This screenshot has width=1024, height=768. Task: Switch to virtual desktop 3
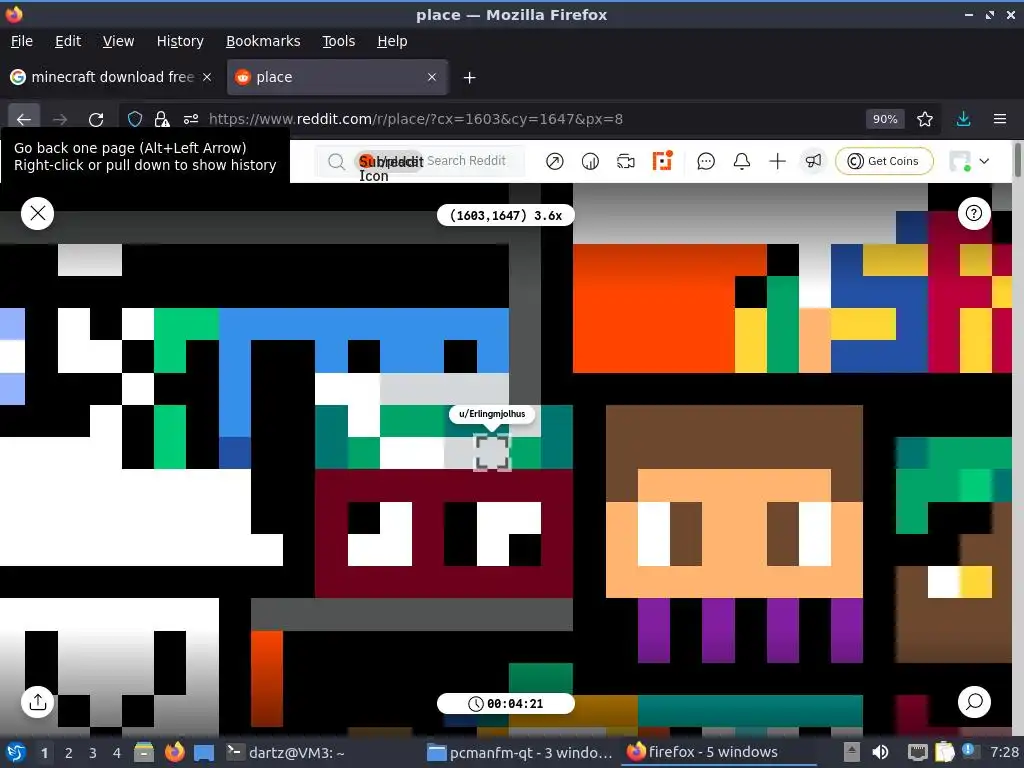[x=93, y=753]
